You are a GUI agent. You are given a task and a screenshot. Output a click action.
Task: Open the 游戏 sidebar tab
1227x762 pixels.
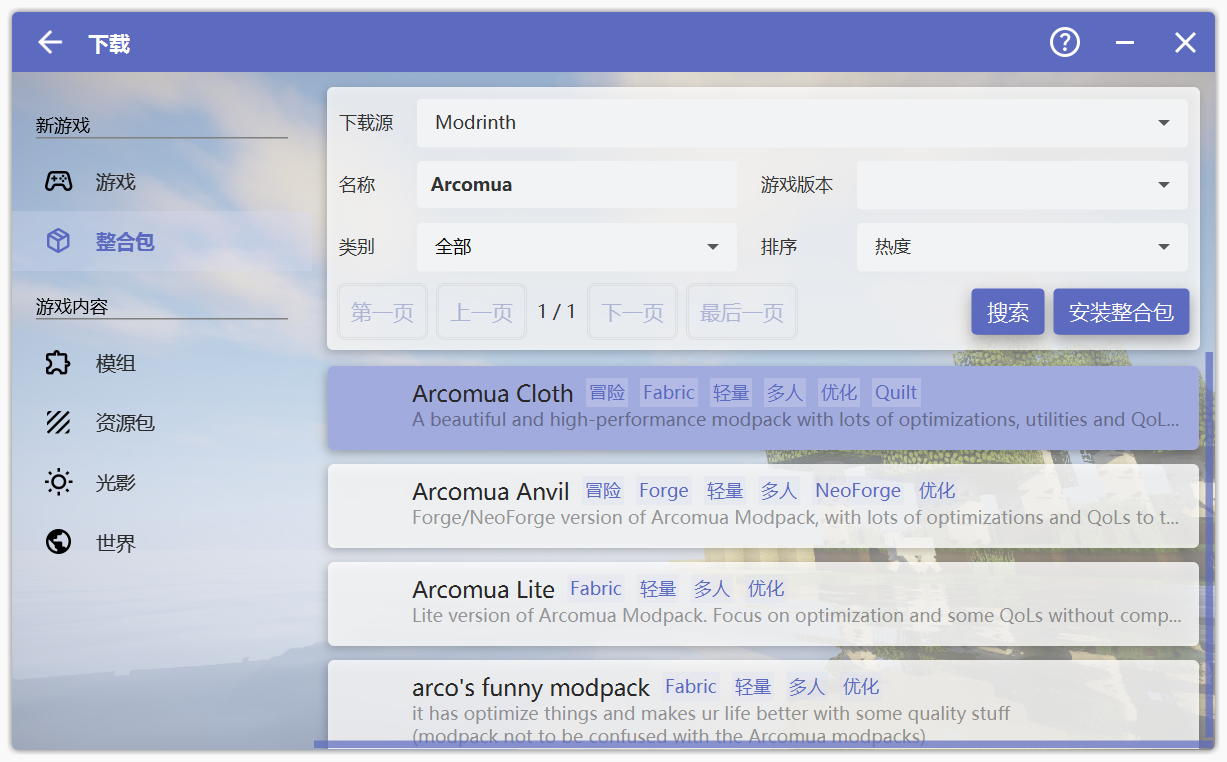162,182
